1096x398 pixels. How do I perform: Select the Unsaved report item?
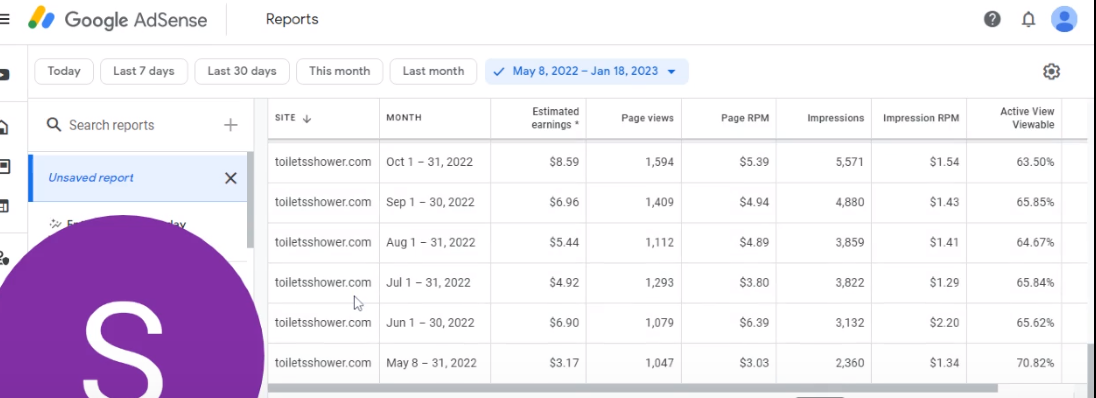coord(137,178)
